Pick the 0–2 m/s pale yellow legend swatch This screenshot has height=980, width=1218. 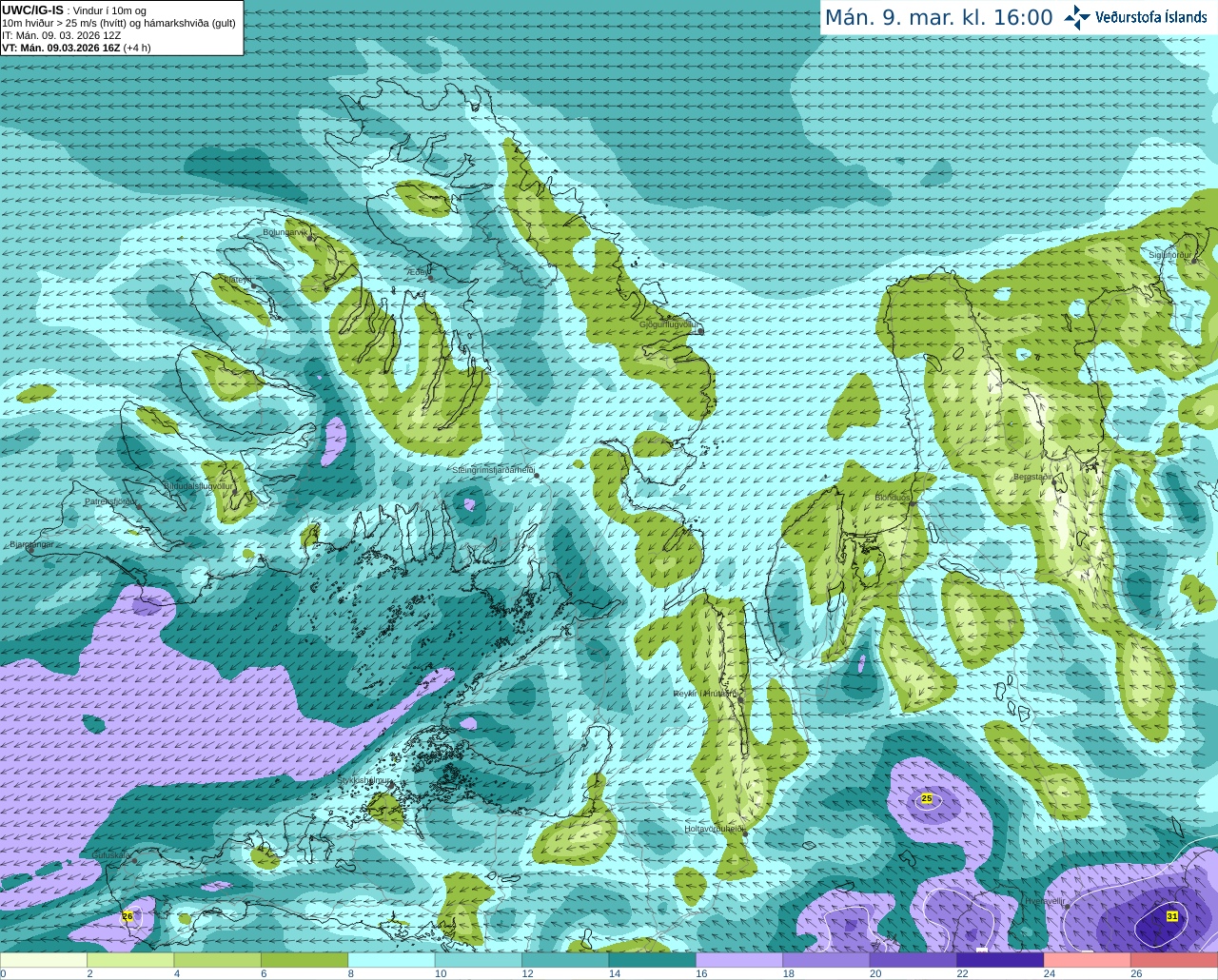point(44,960)
